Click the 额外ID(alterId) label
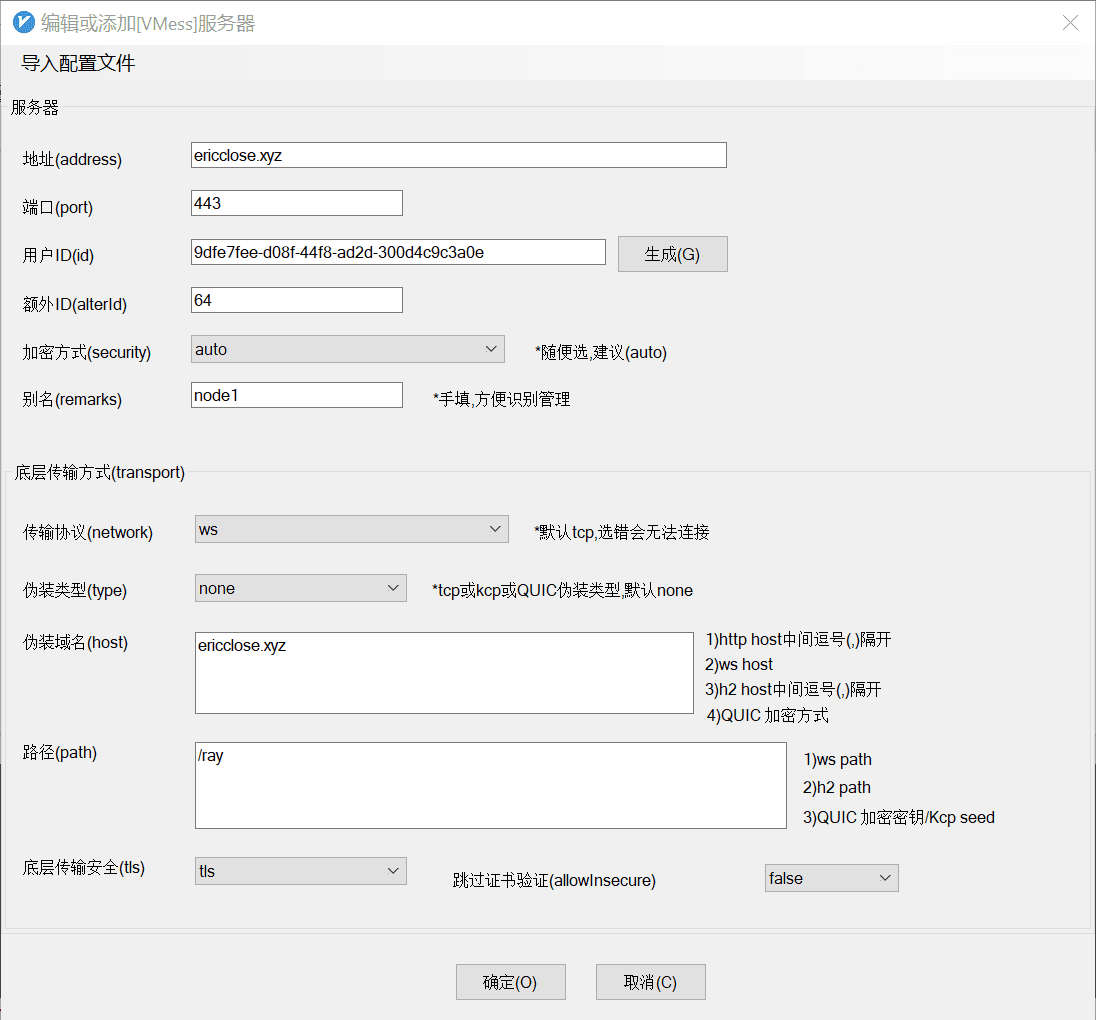Screen dimensions: 1096x1020 pos(75,304)
